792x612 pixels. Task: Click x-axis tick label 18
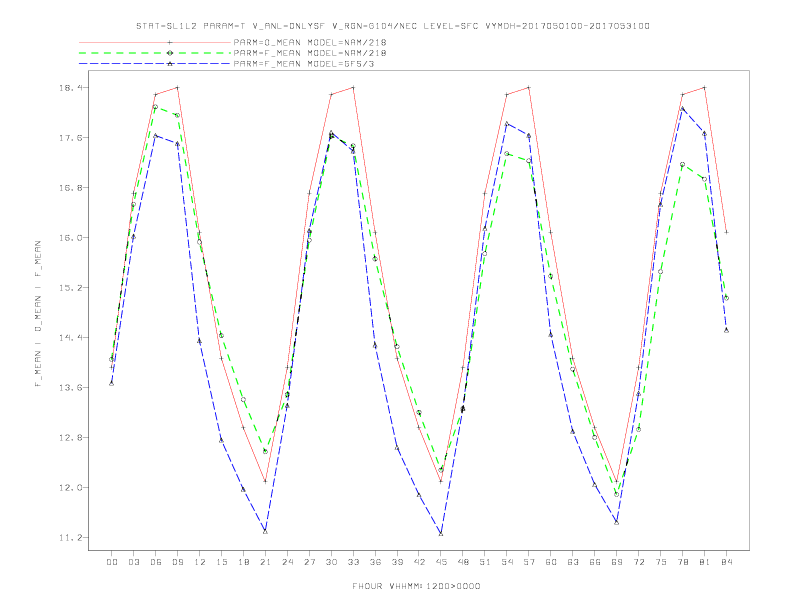coord(243,562)
